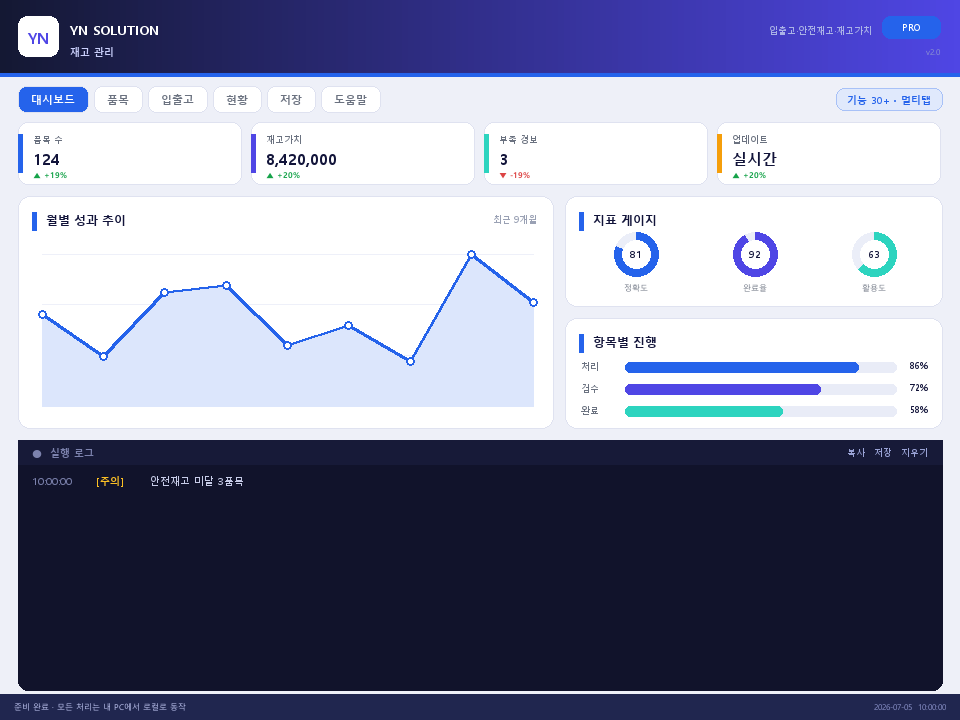
Task: Click the 기능 30+ · 멀티탭 badge
Action: point(889,100)
